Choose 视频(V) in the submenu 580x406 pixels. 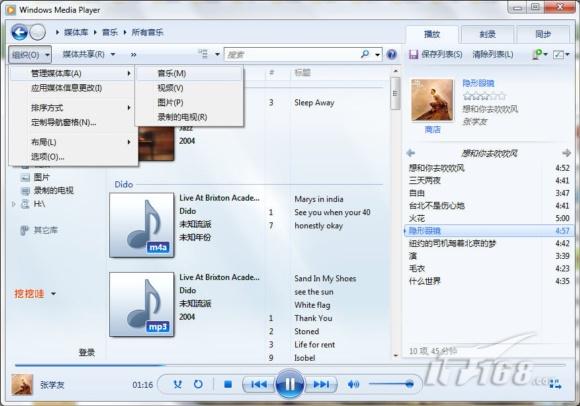click(189, 88)
